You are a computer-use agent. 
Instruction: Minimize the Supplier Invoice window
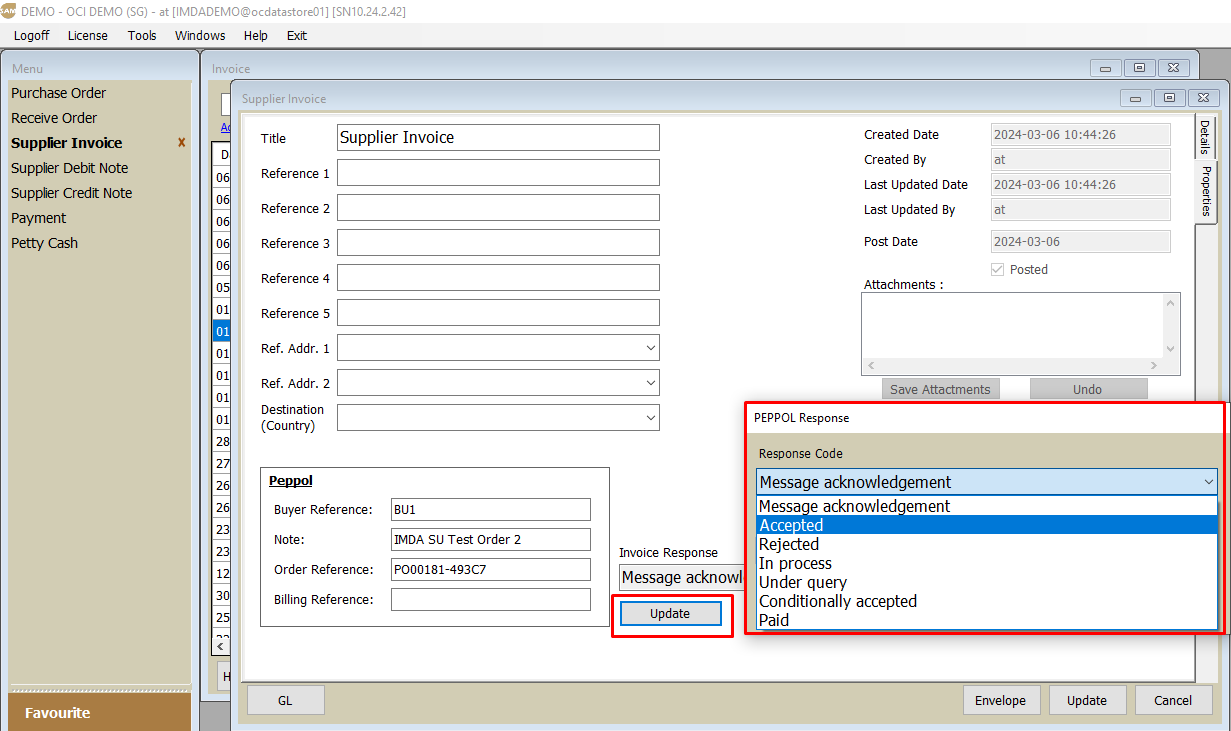[x=1135, y=98]
